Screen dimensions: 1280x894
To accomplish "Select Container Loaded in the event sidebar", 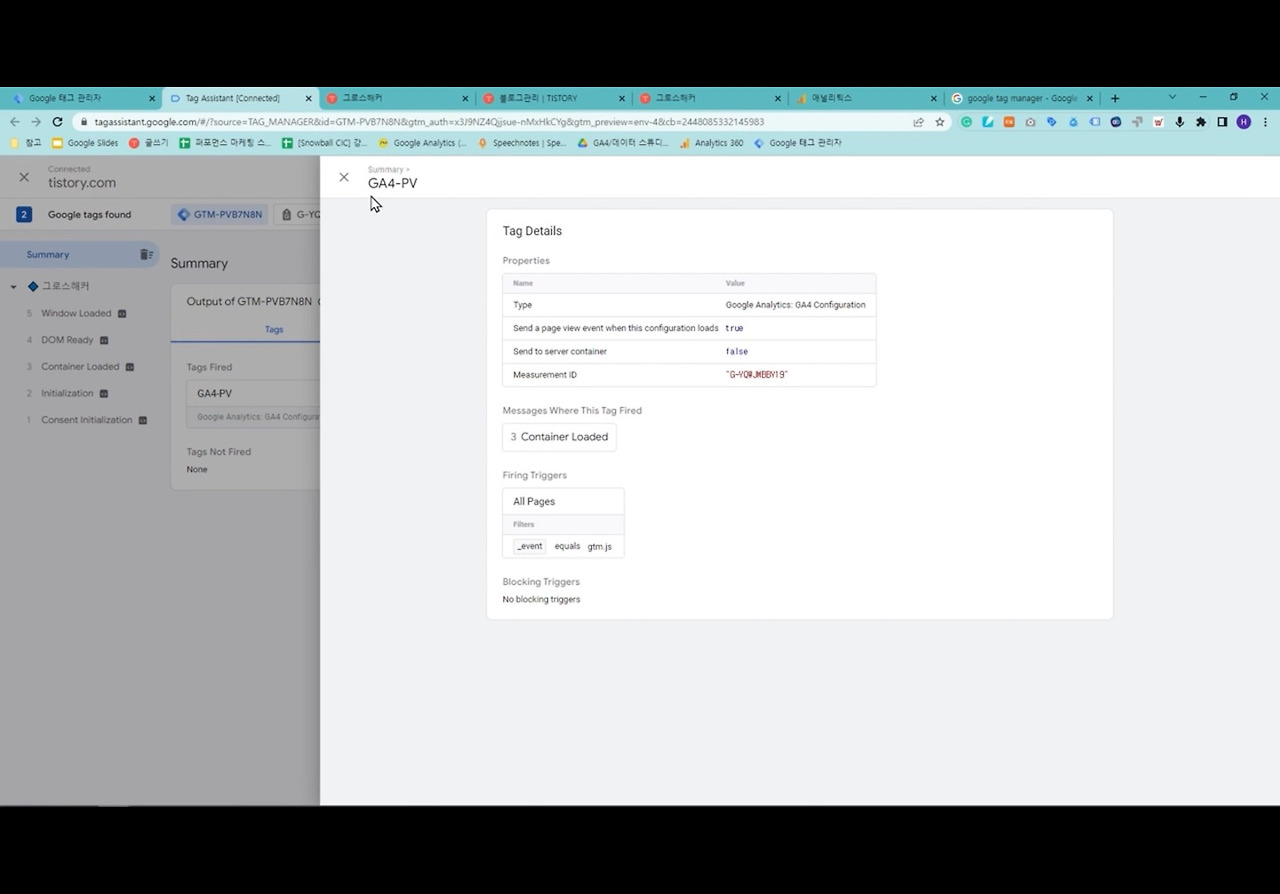I will [x=80, y=367].
